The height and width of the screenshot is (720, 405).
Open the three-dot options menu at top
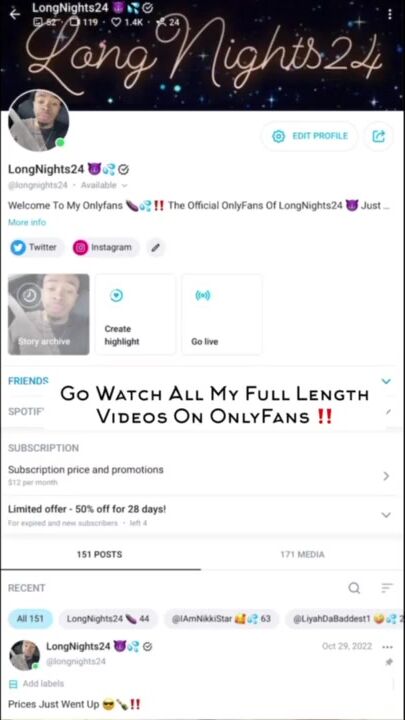point(389,14)
